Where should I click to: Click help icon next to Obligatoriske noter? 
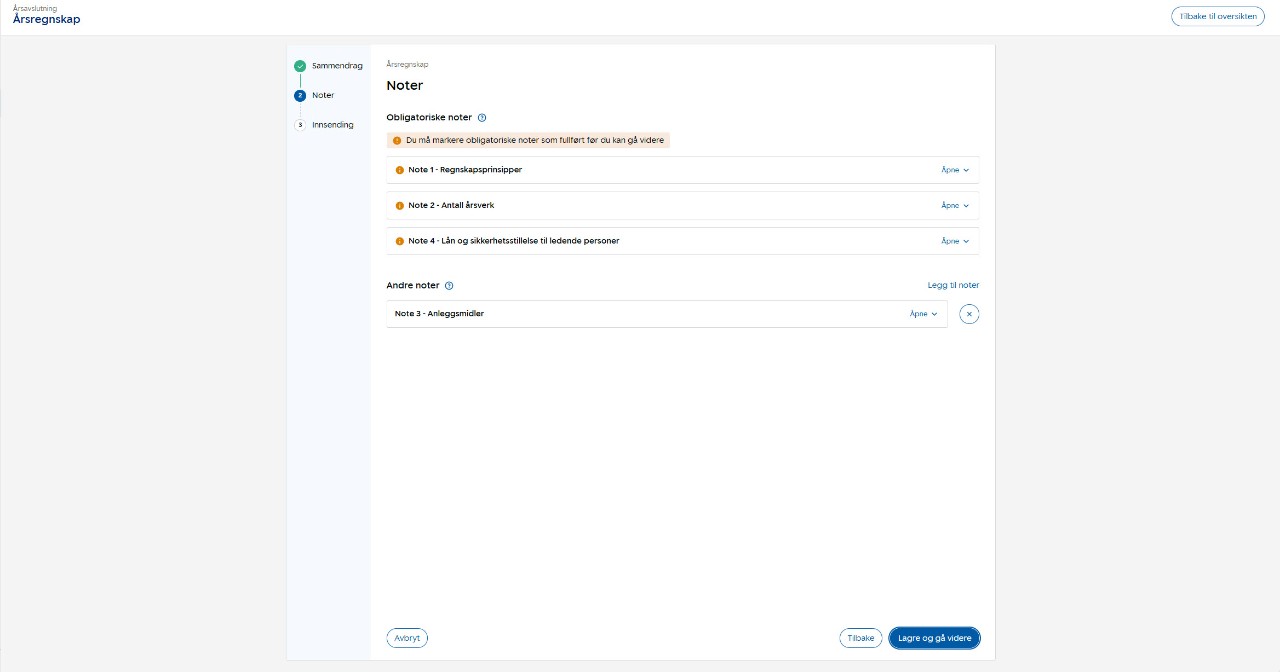[x=482, y=118]
